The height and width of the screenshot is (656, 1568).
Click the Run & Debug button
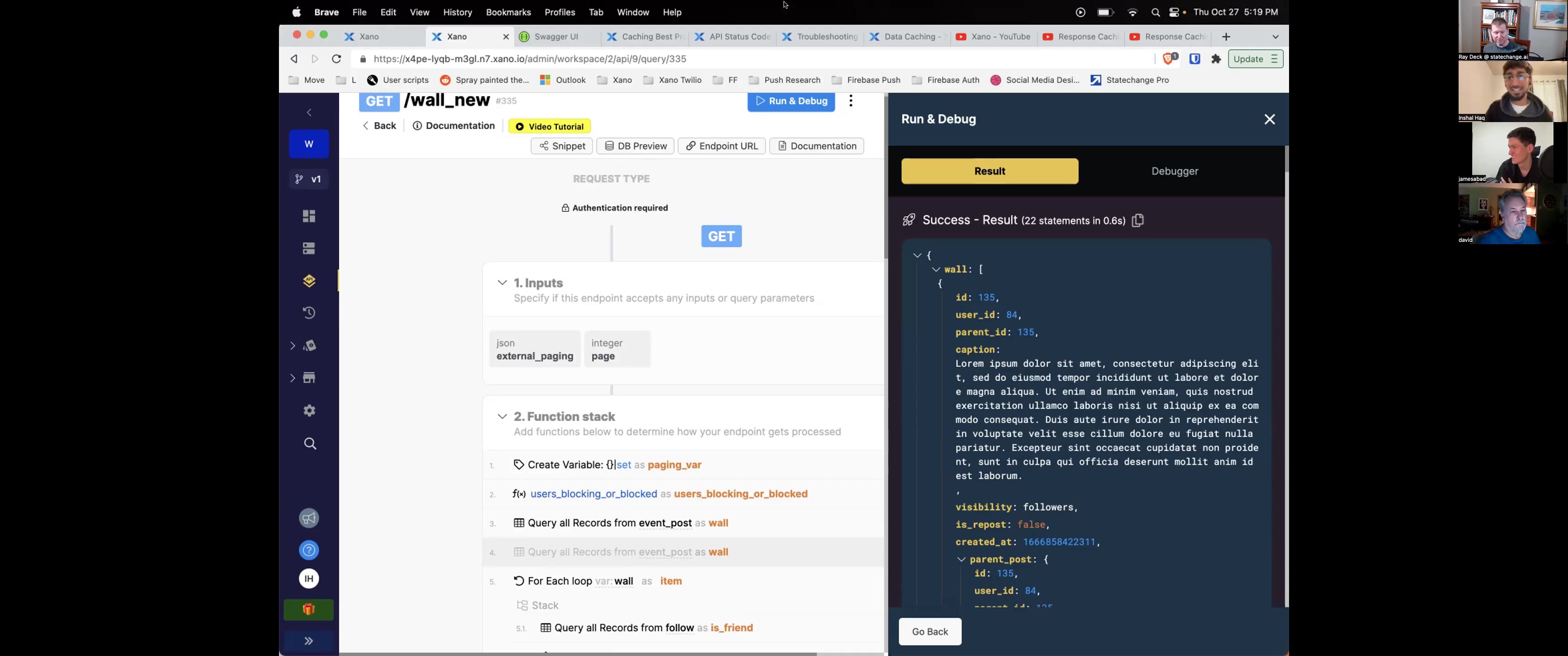click(x=791, y=101)
